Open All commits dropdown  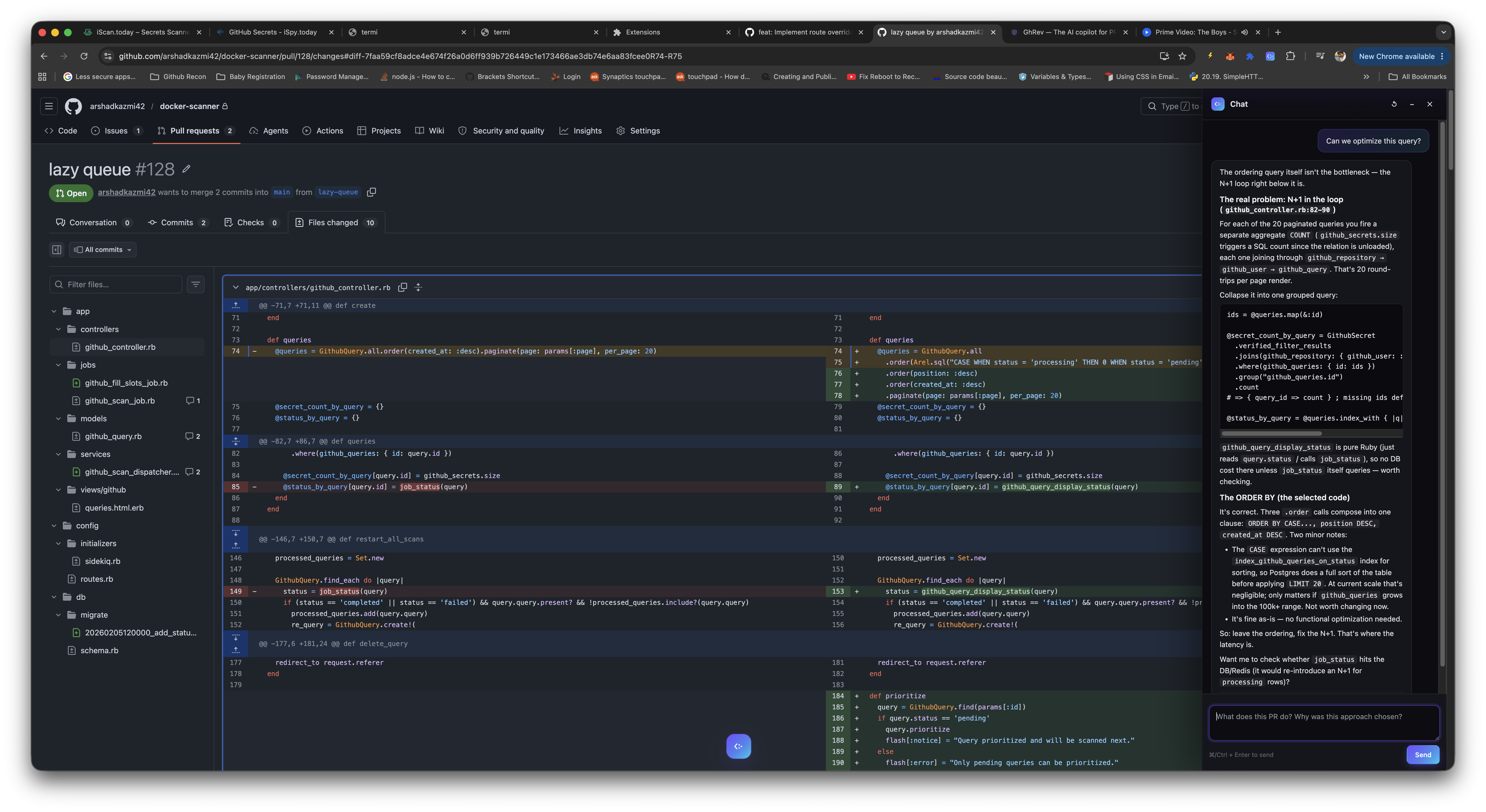click(x=103, y=250)
